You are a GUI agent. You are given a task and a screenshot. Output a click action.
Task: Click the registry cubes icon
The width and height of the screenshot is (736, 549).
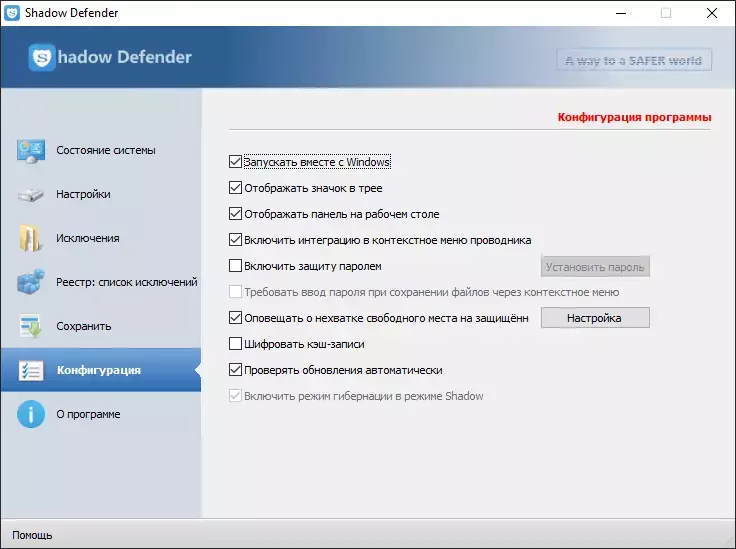pyautogui.click(x=31, y=282)
